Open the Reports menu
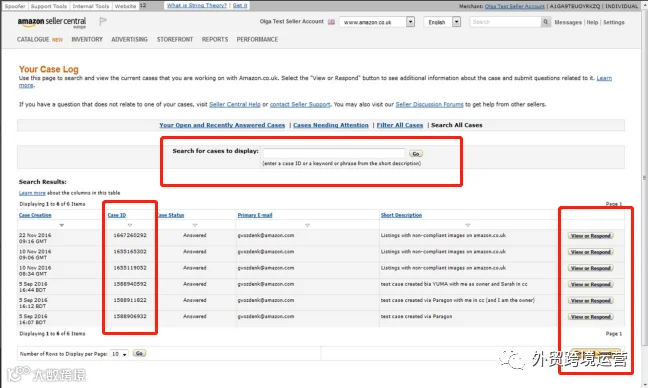Screen dimensions: 648x388 [x=215, y=39]
